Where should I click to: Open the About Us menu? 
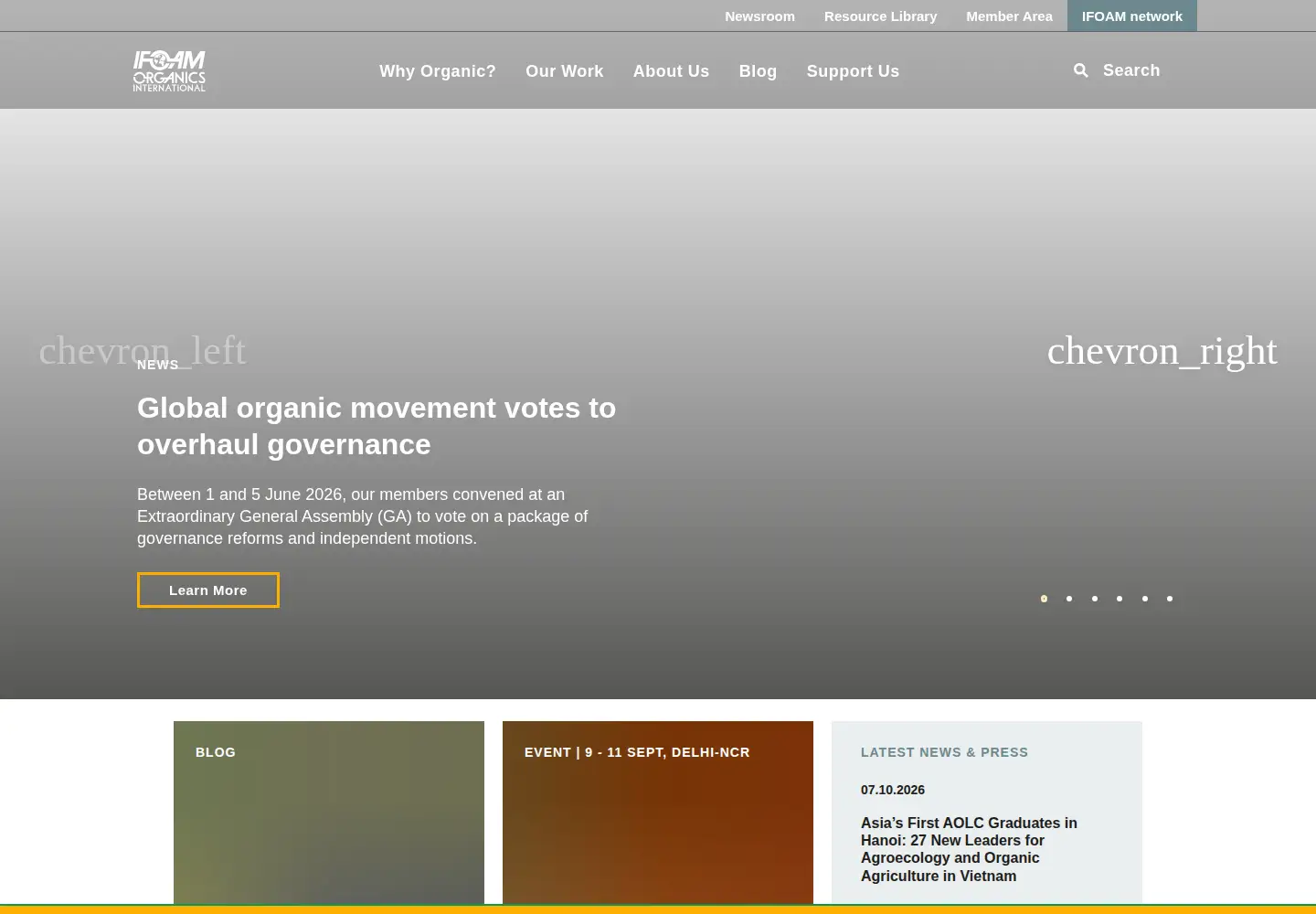(671, 71)
